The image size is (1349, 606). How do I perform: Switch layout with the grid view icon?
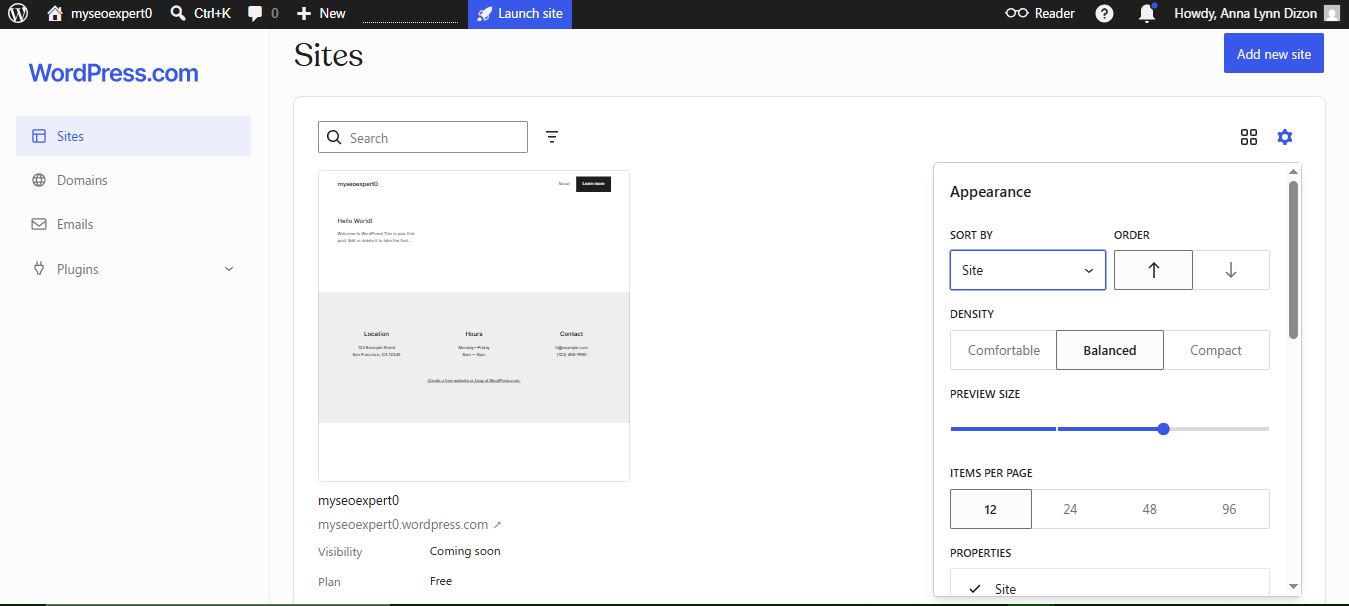[x=1249, y=137]
